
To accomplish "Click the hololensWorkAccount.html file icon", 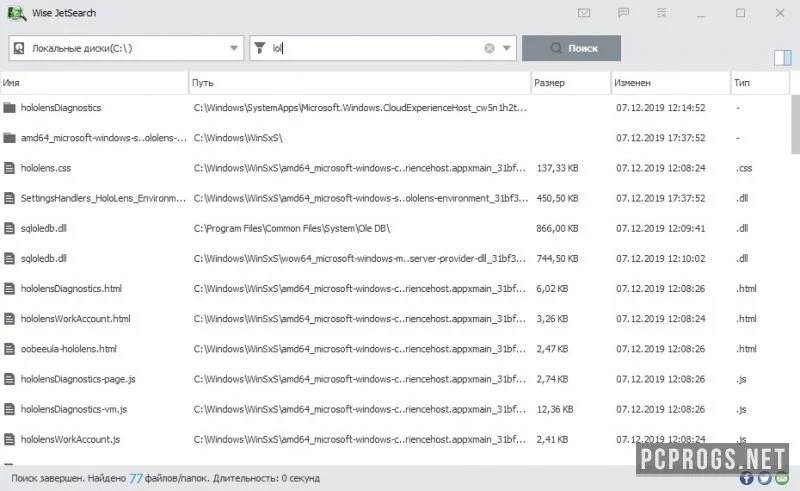I will point(9,318).
